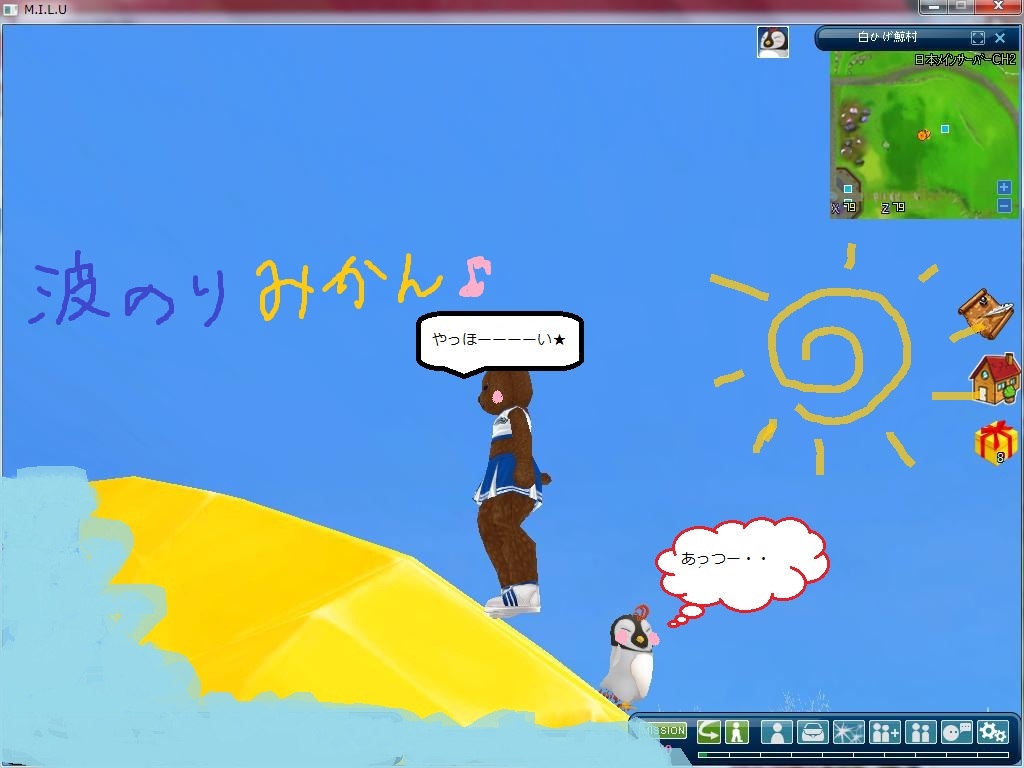1024x768 pixels.
Task: Click the green walking figure icon
Action: (x=737, y=731)
